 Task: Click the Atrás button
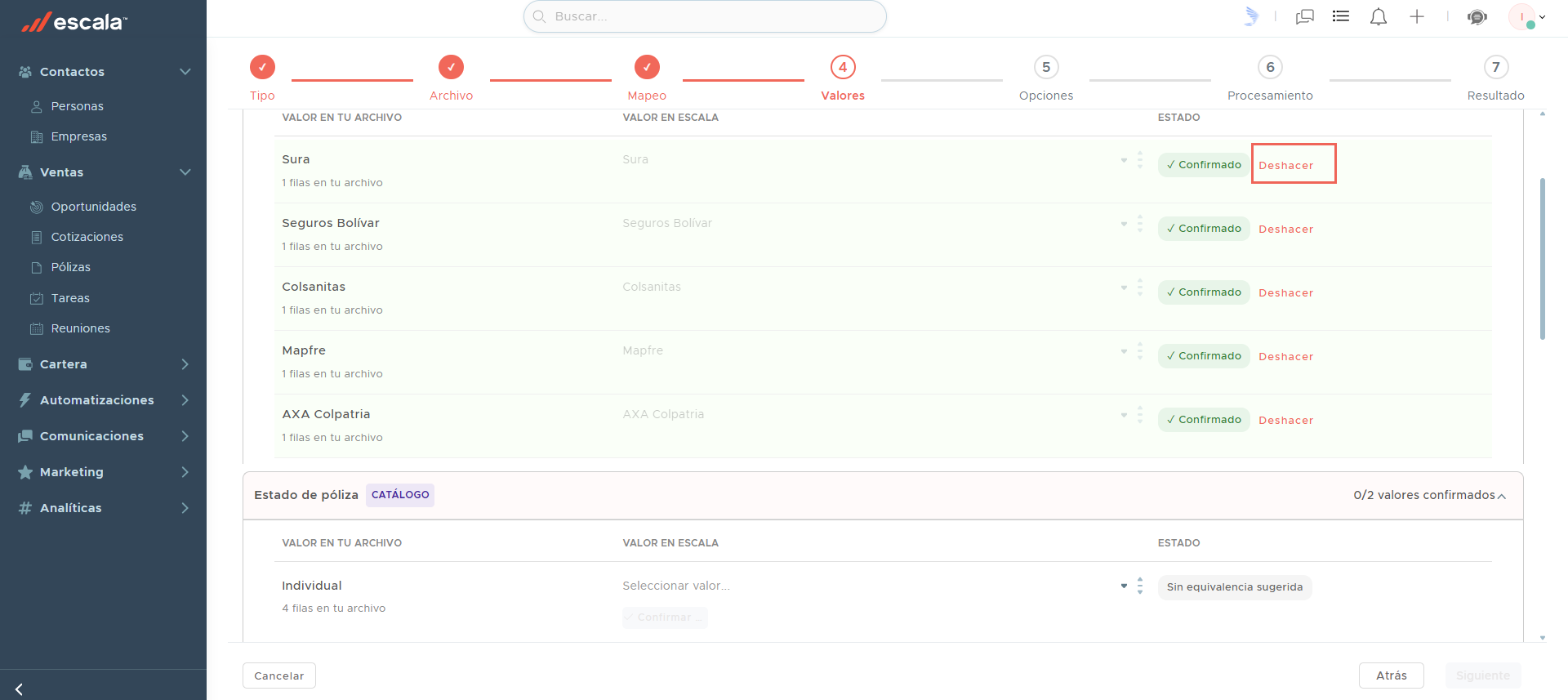(x=1392, y=675)
